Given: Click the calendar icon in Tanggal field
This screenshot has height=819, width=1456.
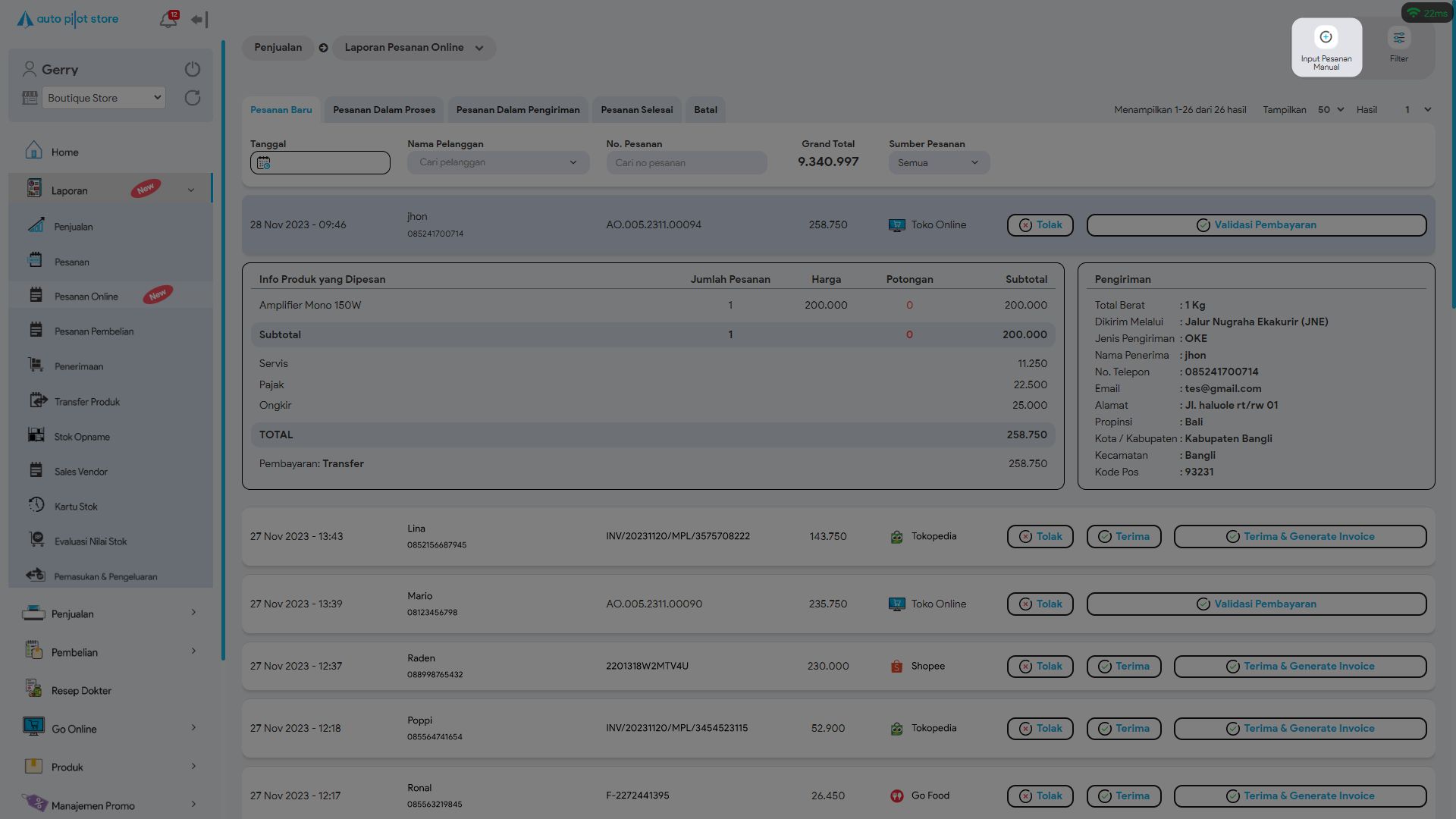Looking at the screenshot, I should pyautogui.click(x=264, y=163).
